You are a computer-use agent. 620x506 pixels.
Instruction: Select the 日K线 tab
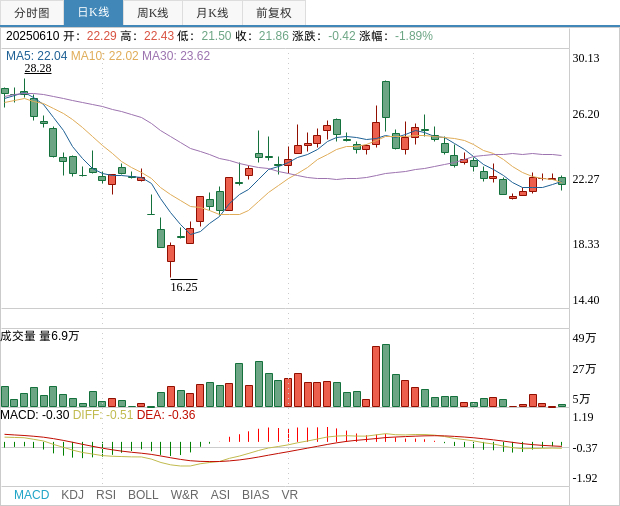click(93, 13)
